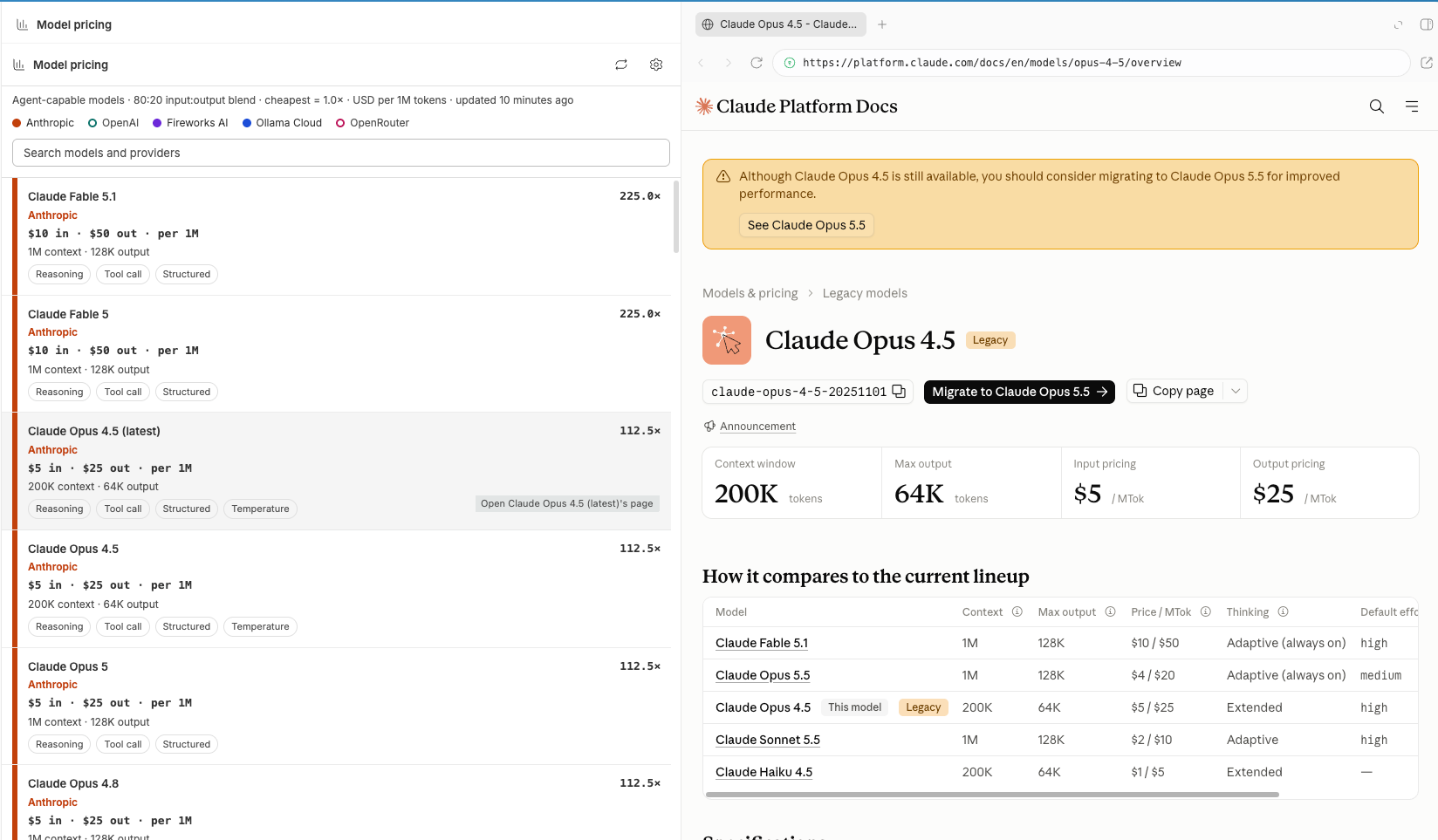Open page in external browser icon
Screen dimensions: 1438x840
(x=1427, y=63)
